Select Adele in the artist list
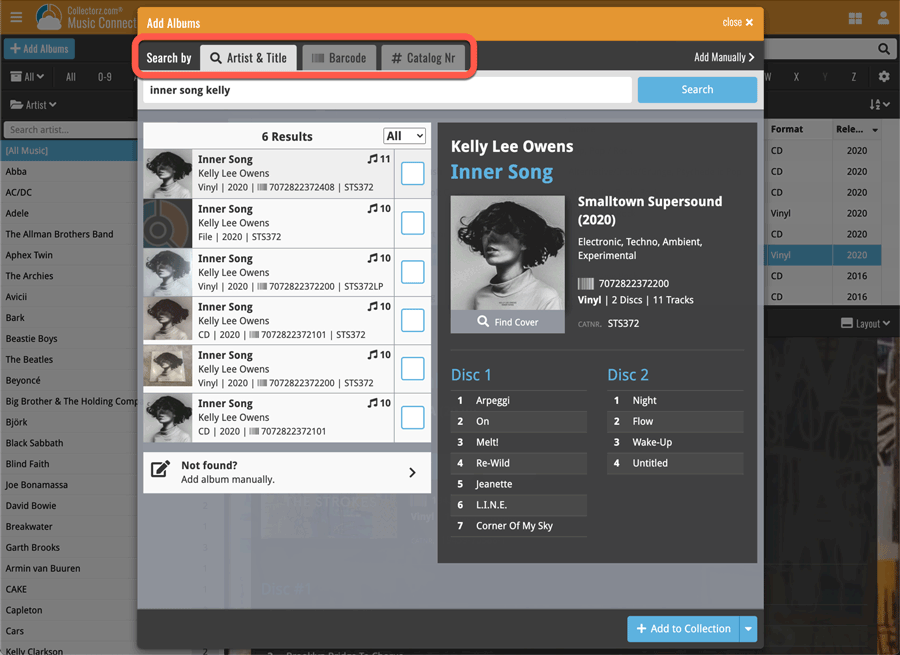The height and width of the screenshot is (655, 900). (17, 213)
